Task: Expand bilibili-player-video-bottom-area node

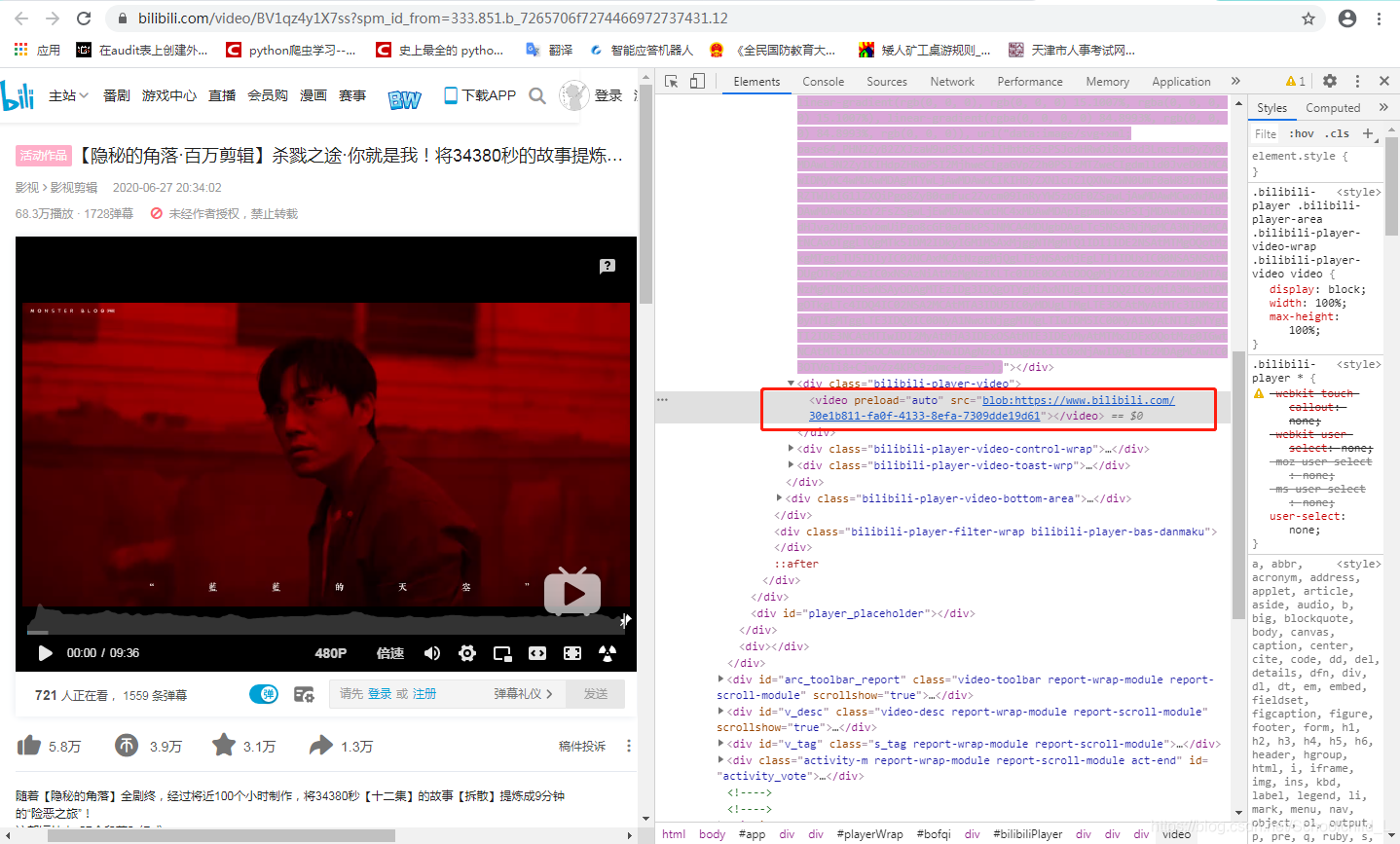Action: point(779,498)
